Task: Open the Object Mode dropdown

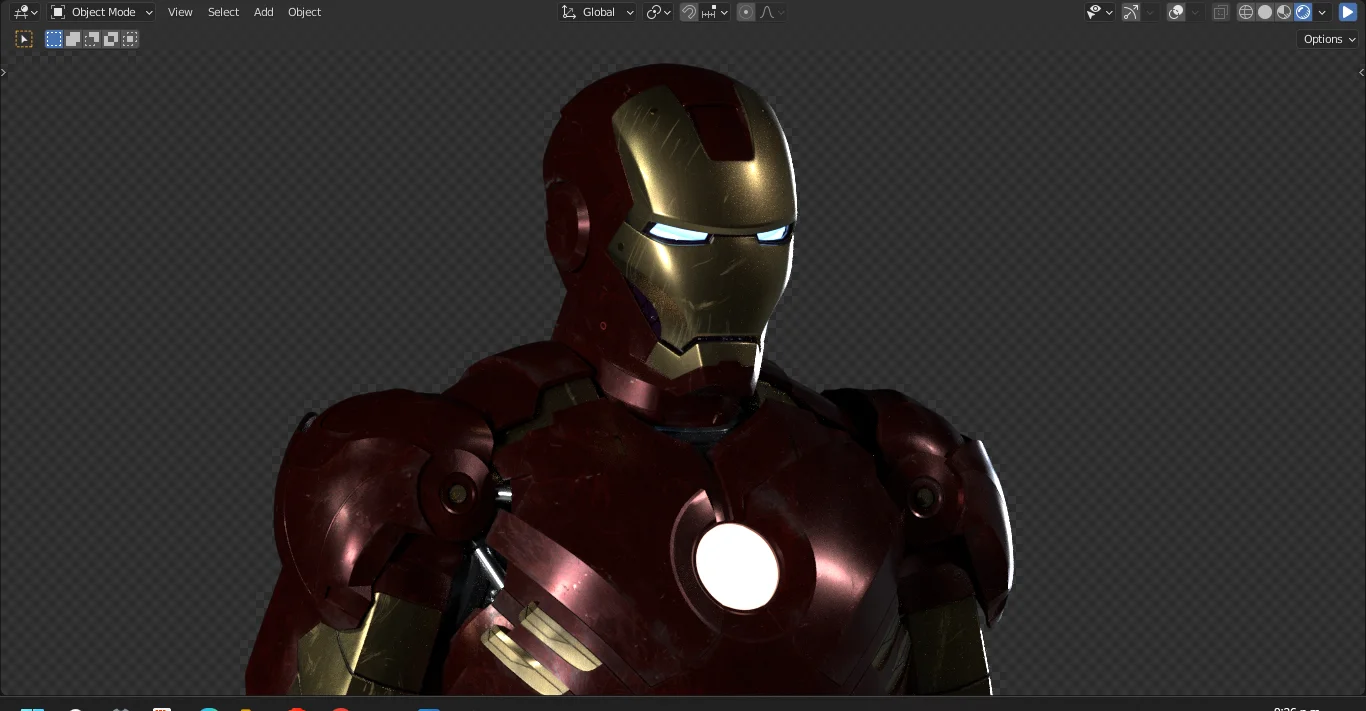Action: 100,12
